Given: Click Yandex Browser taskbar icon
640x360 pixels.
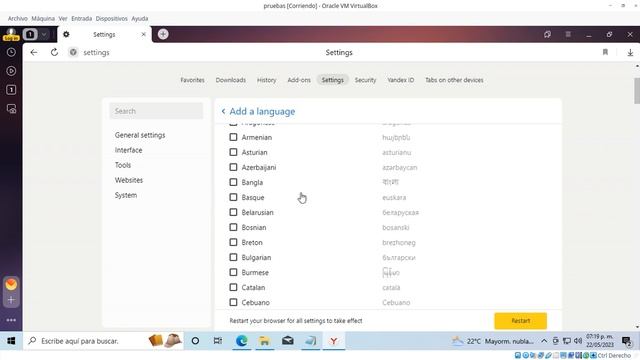Looking at the screenshot, I should [334, 341].
